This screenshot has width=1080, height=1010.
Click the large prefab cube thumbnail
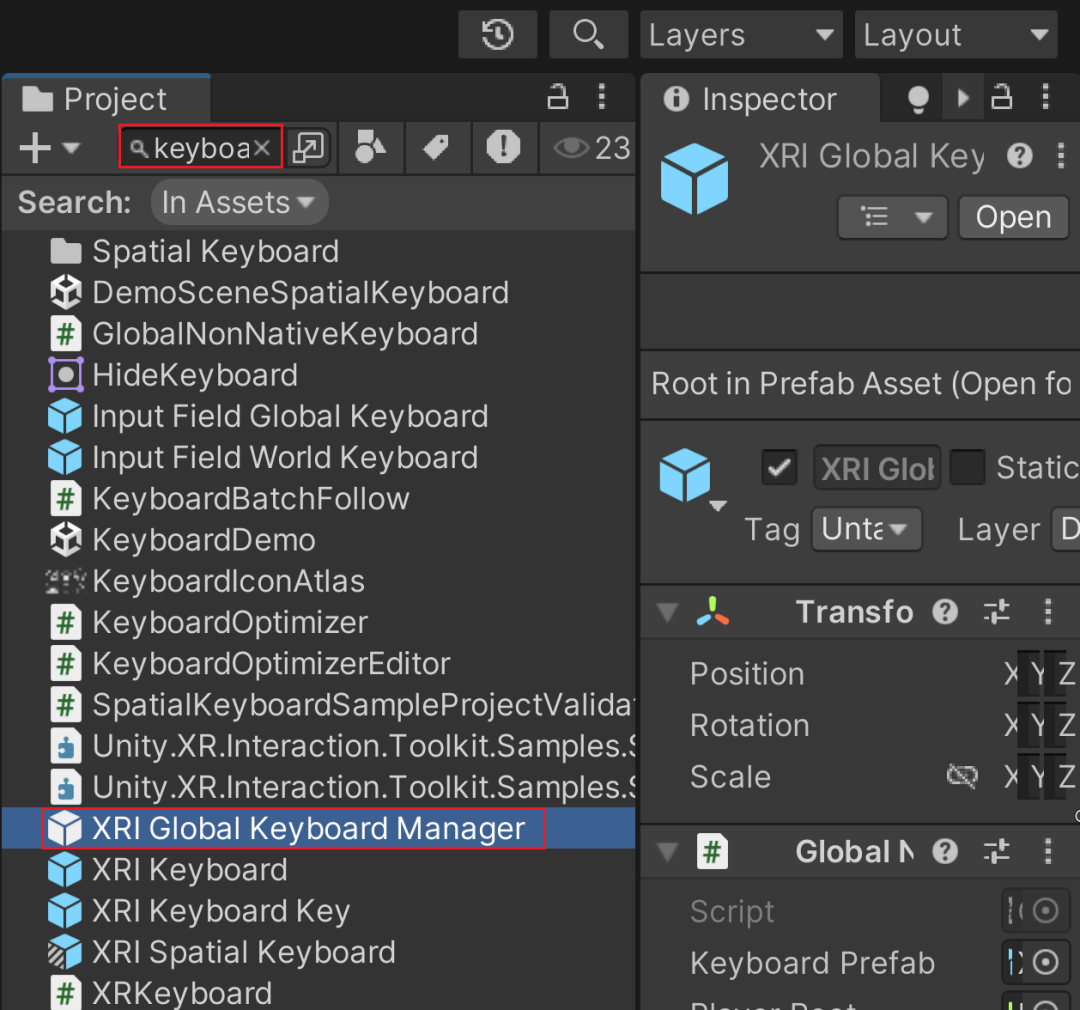pos(694,178)
